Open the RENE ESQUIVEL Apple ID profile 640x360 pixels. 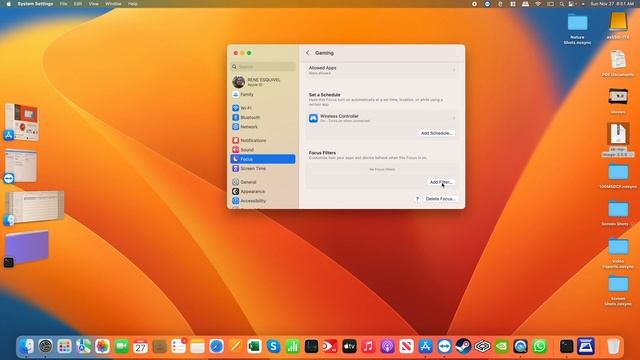click(x=263, y=82)
